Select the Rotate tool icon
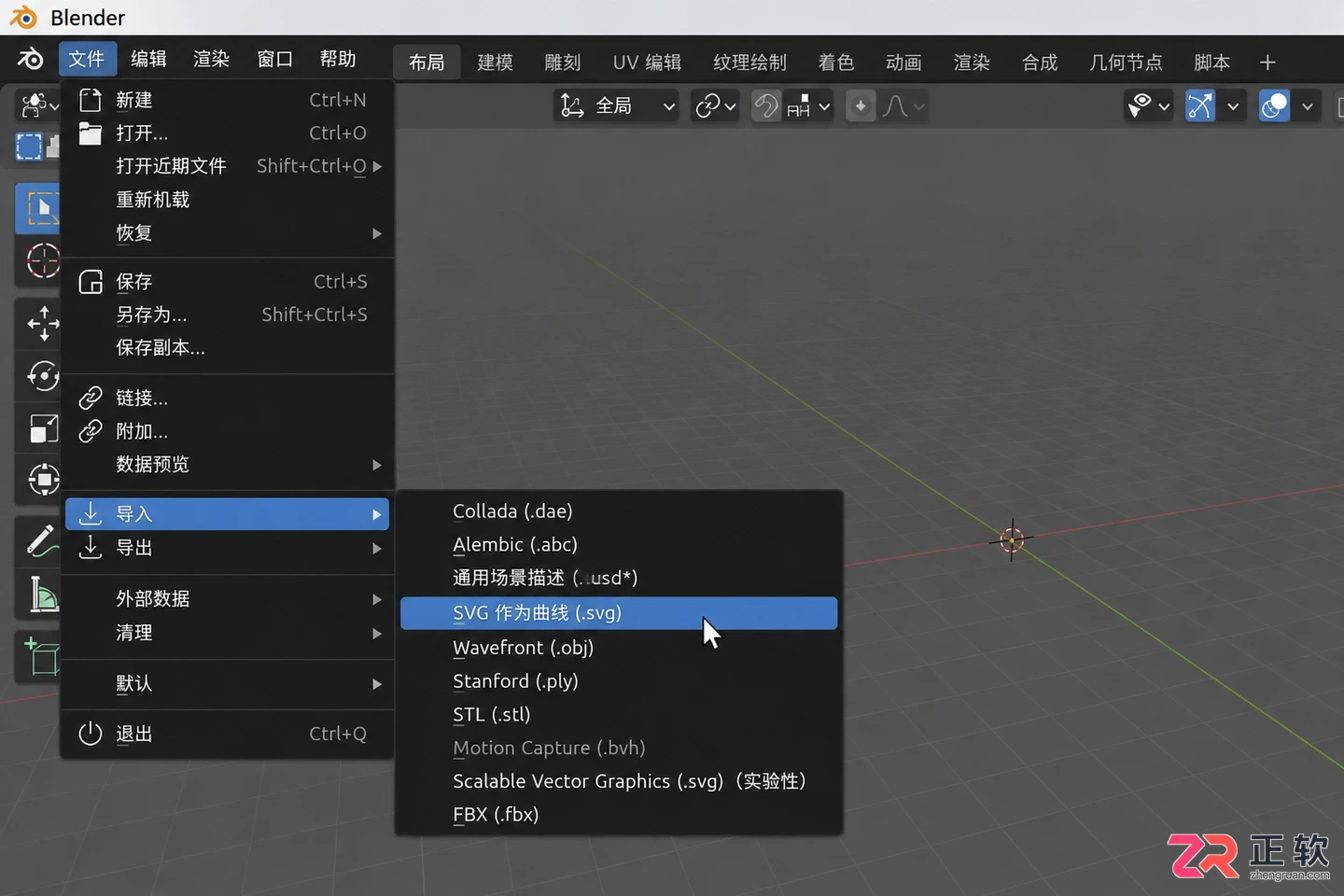The image size is (1344, 896). [x=43, y=375]
